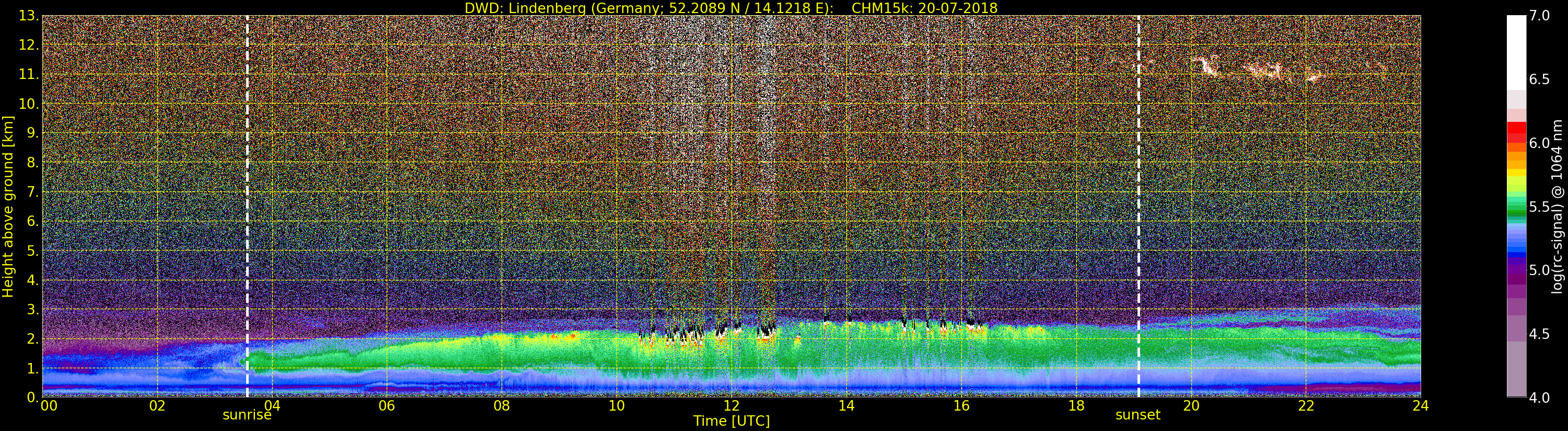The height and width of the screenshot is (431, 1568).
Task: Click the time-axis tick label "12"
Action: click(731, 405)
